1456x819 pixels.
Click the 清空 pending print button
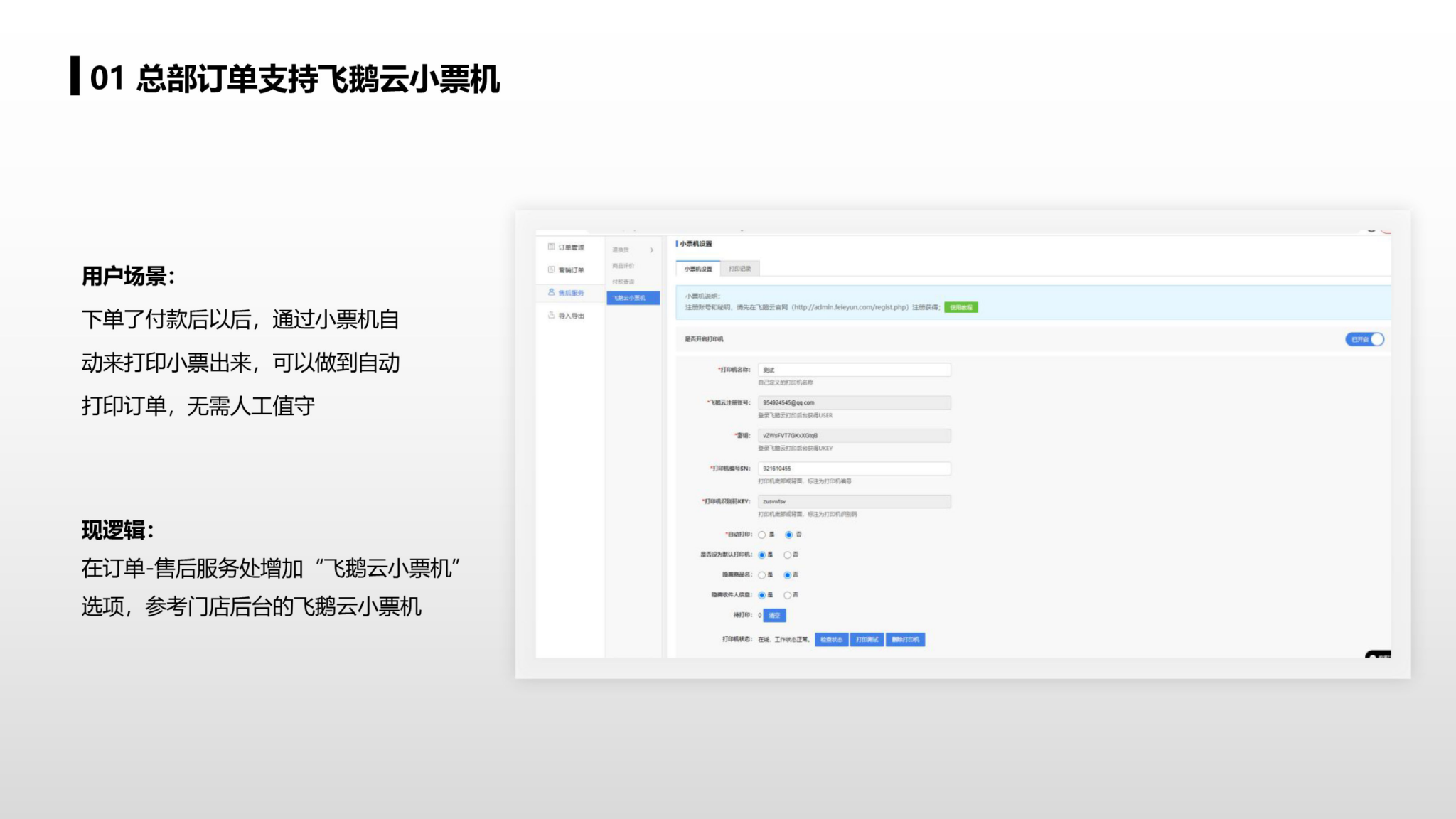coord(774,615)
